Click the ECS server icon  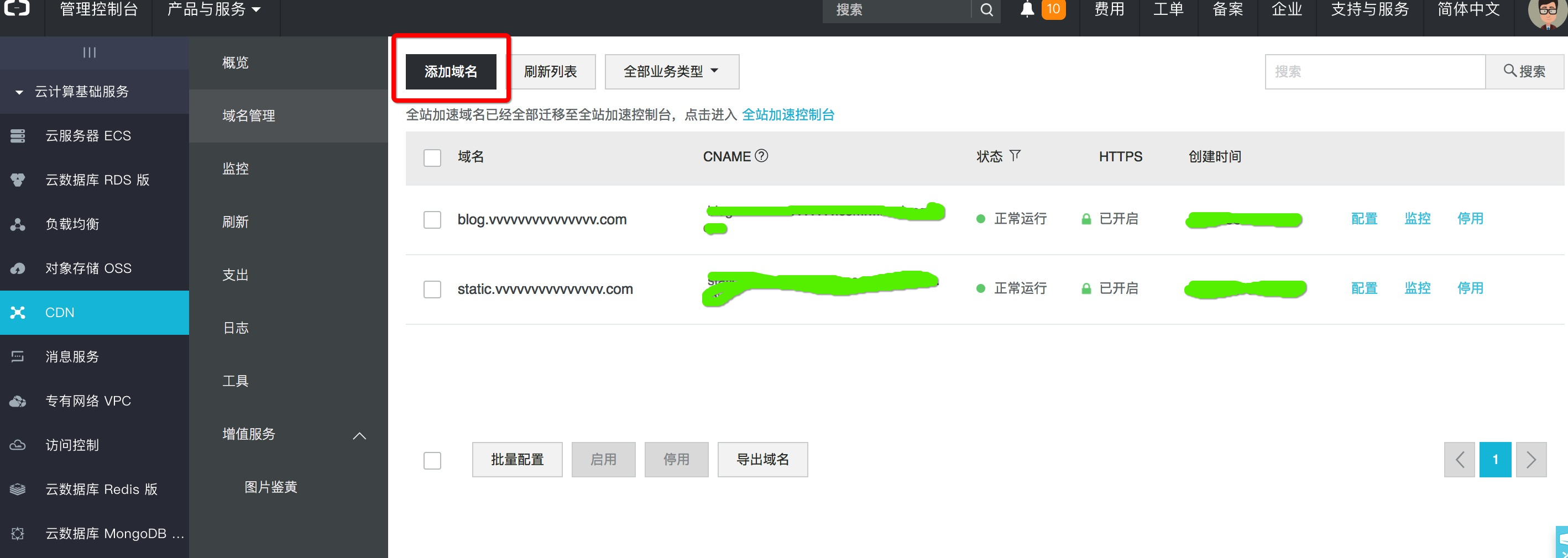(18, 136)
